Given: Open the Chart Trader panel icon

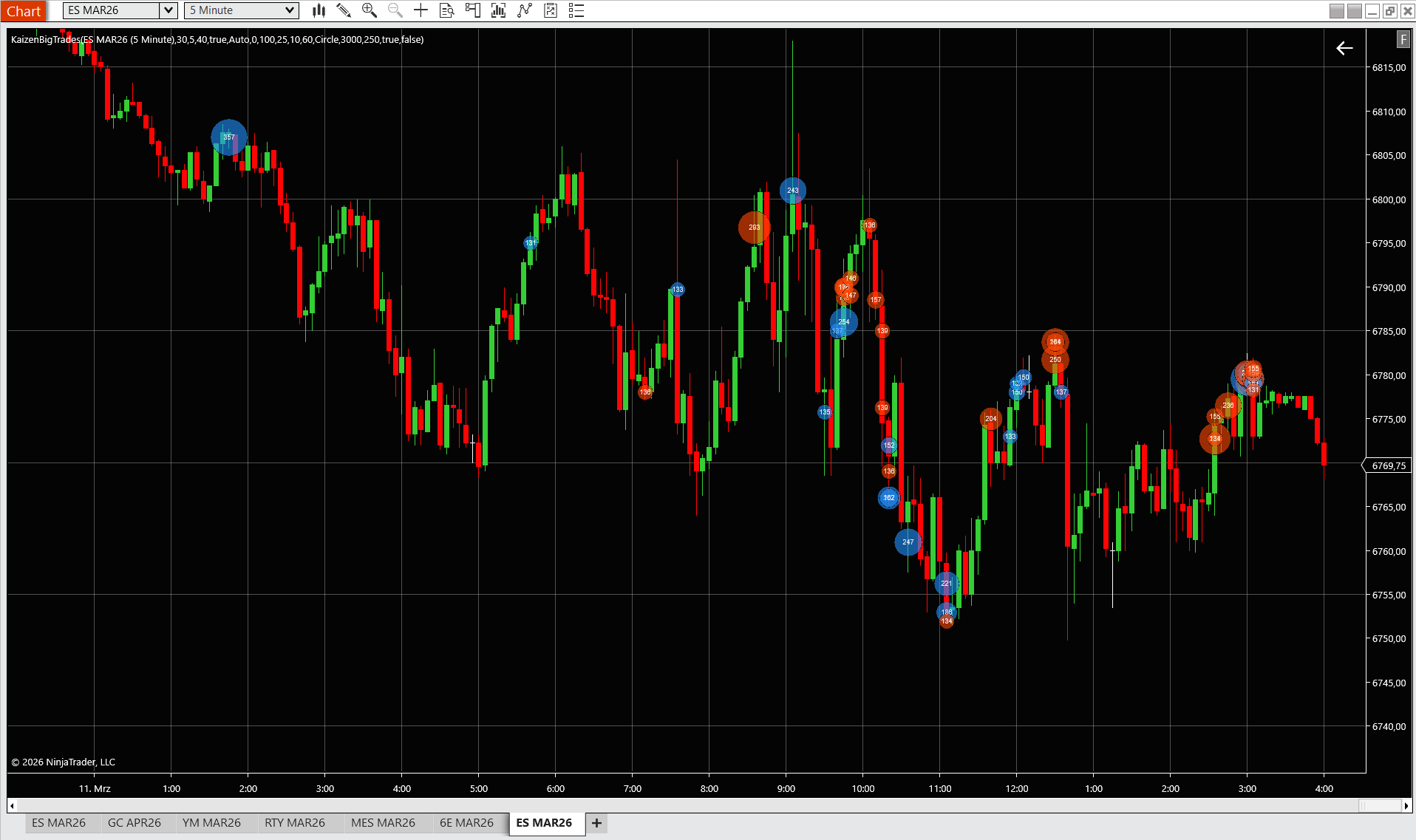Looking at the screenshot, I should point(472,10).
